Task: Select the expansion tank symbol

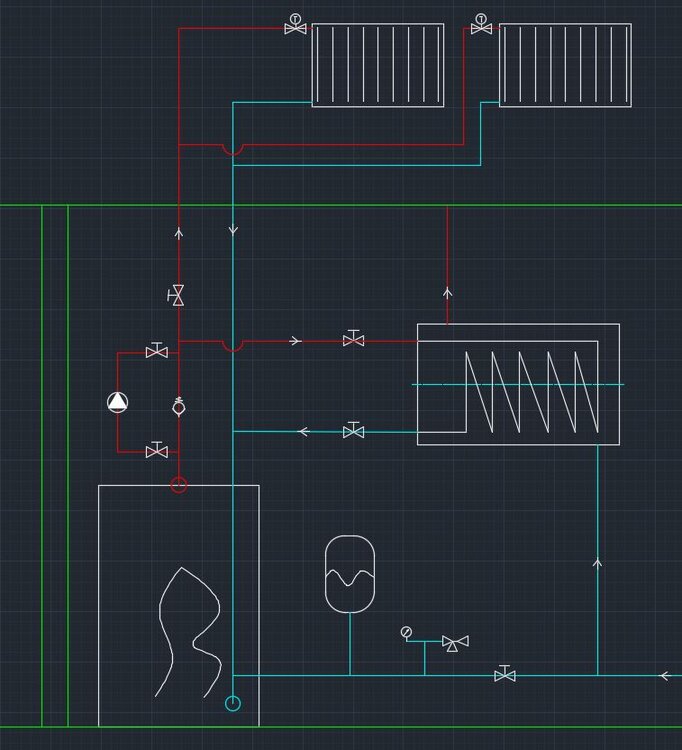Action: tap(350, 574)
